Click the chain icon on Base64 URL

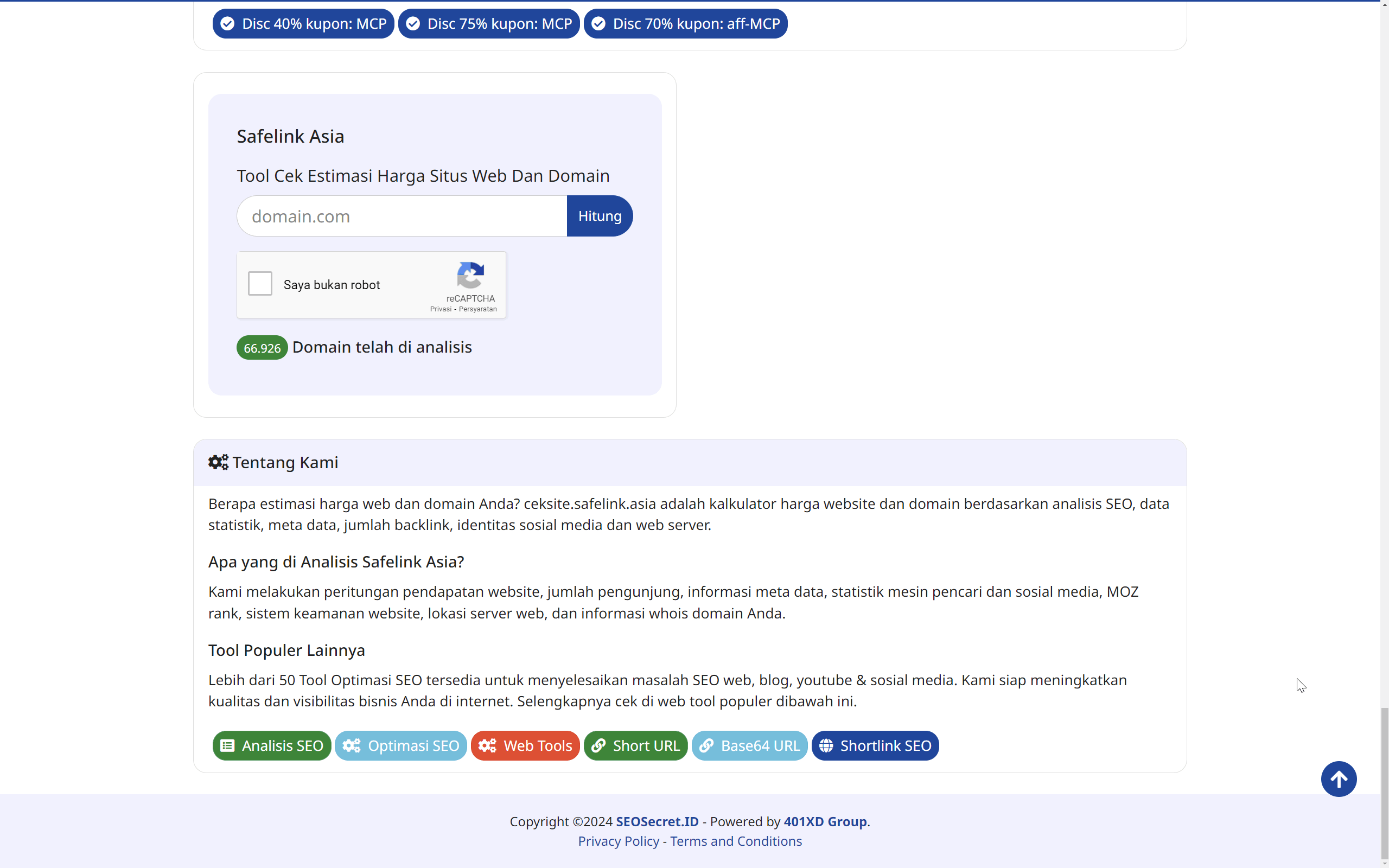tap(707, 745)
